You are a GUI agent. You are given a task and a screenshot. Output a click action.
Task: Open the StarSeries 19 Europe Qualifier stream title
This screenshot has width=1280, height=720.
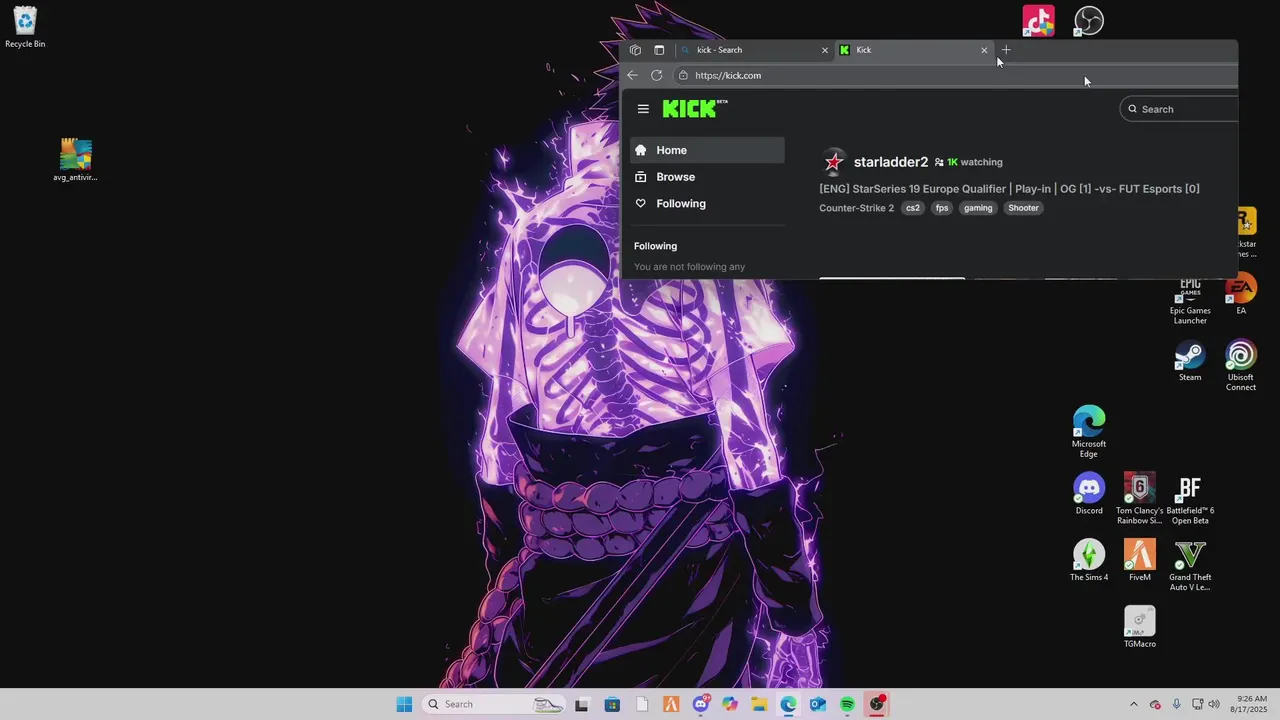tap(1009, 189)
